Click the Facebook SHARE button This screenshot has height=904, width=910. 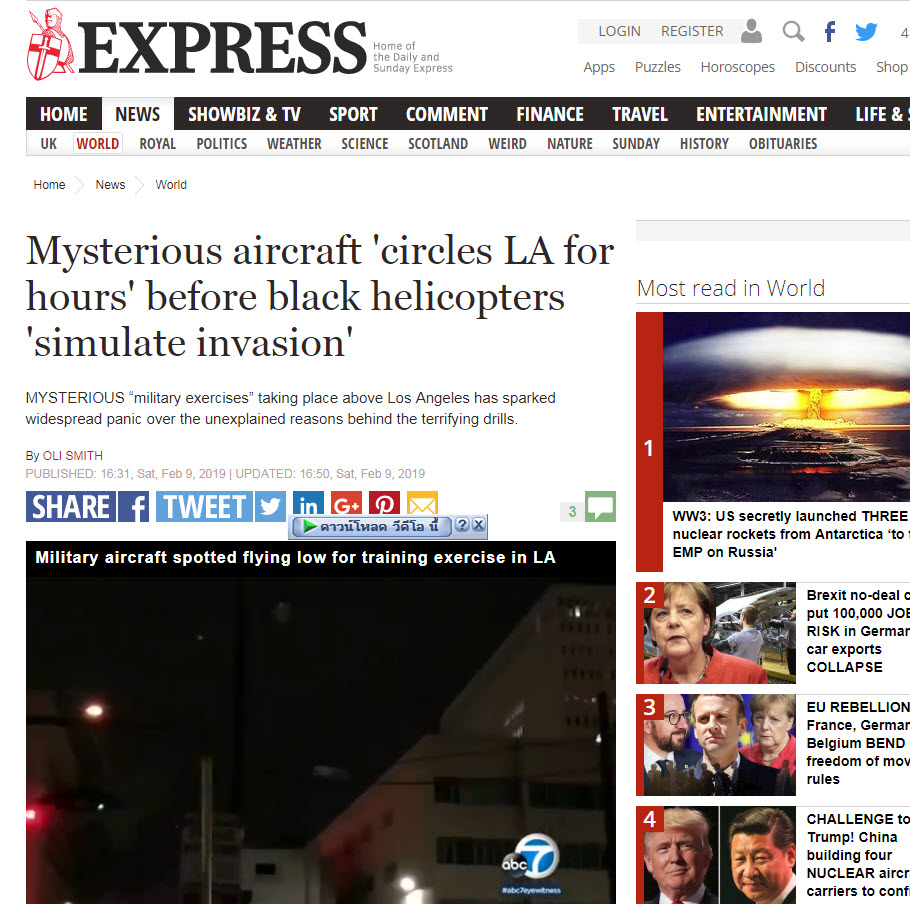[x=87, y=507]
